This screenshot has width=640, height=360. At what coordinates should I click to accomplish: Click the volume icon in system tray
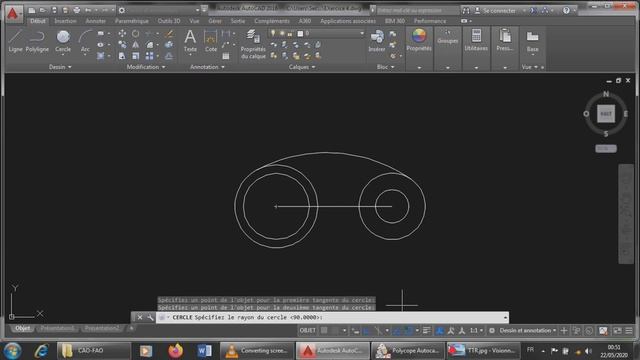tap(588, 351)
